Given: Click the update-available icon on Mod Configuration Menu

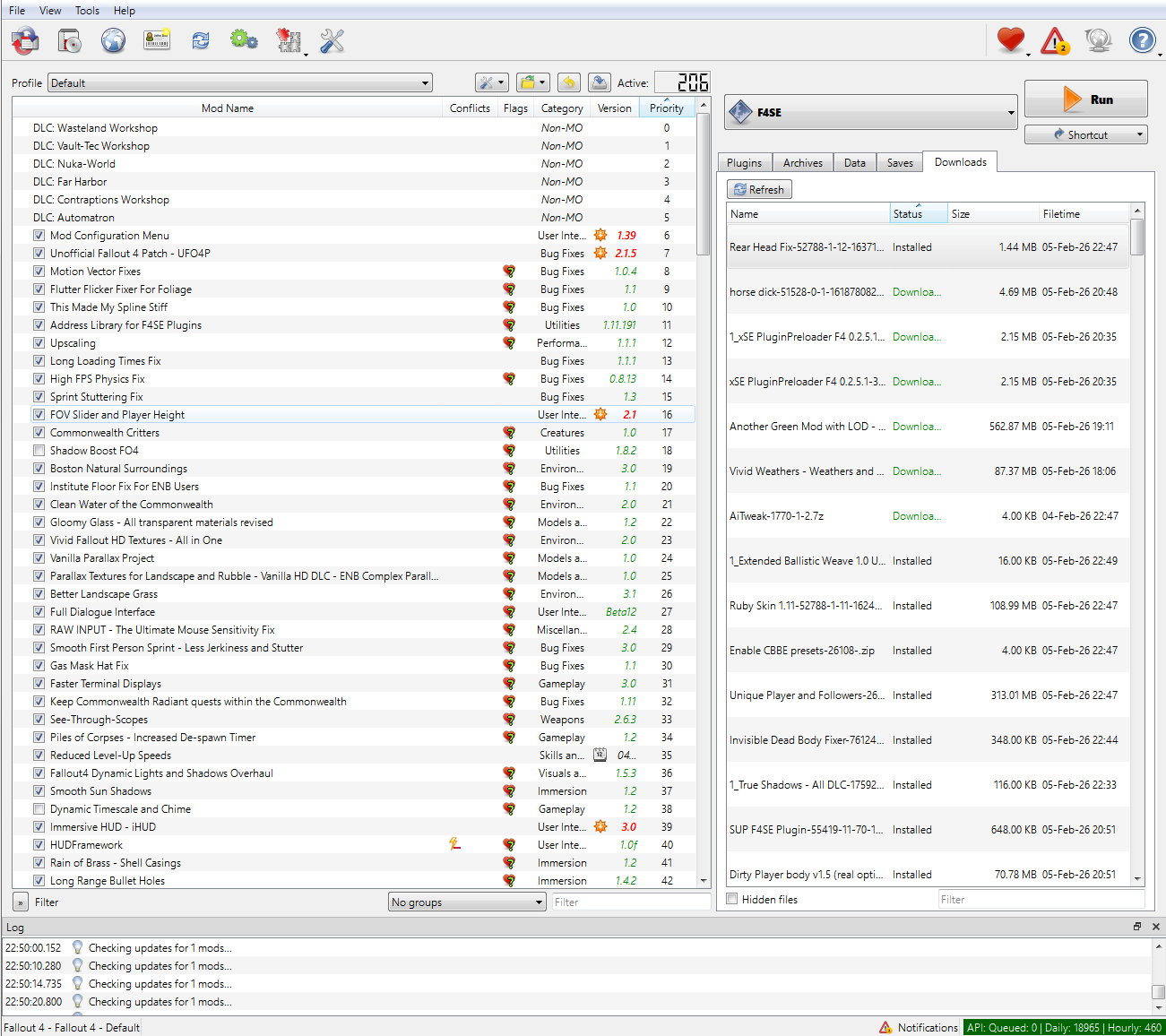Looking at the screenshot, I should click(x=600, y=235).
